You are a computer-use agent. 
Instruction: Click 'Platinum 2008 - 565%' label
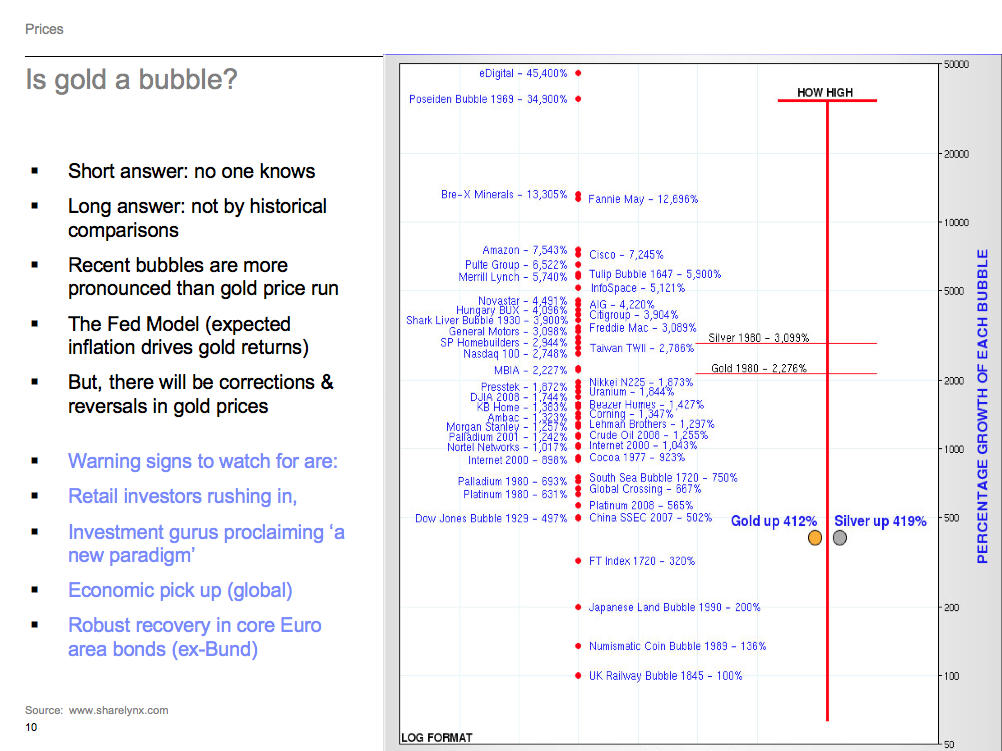click(641, 505)
